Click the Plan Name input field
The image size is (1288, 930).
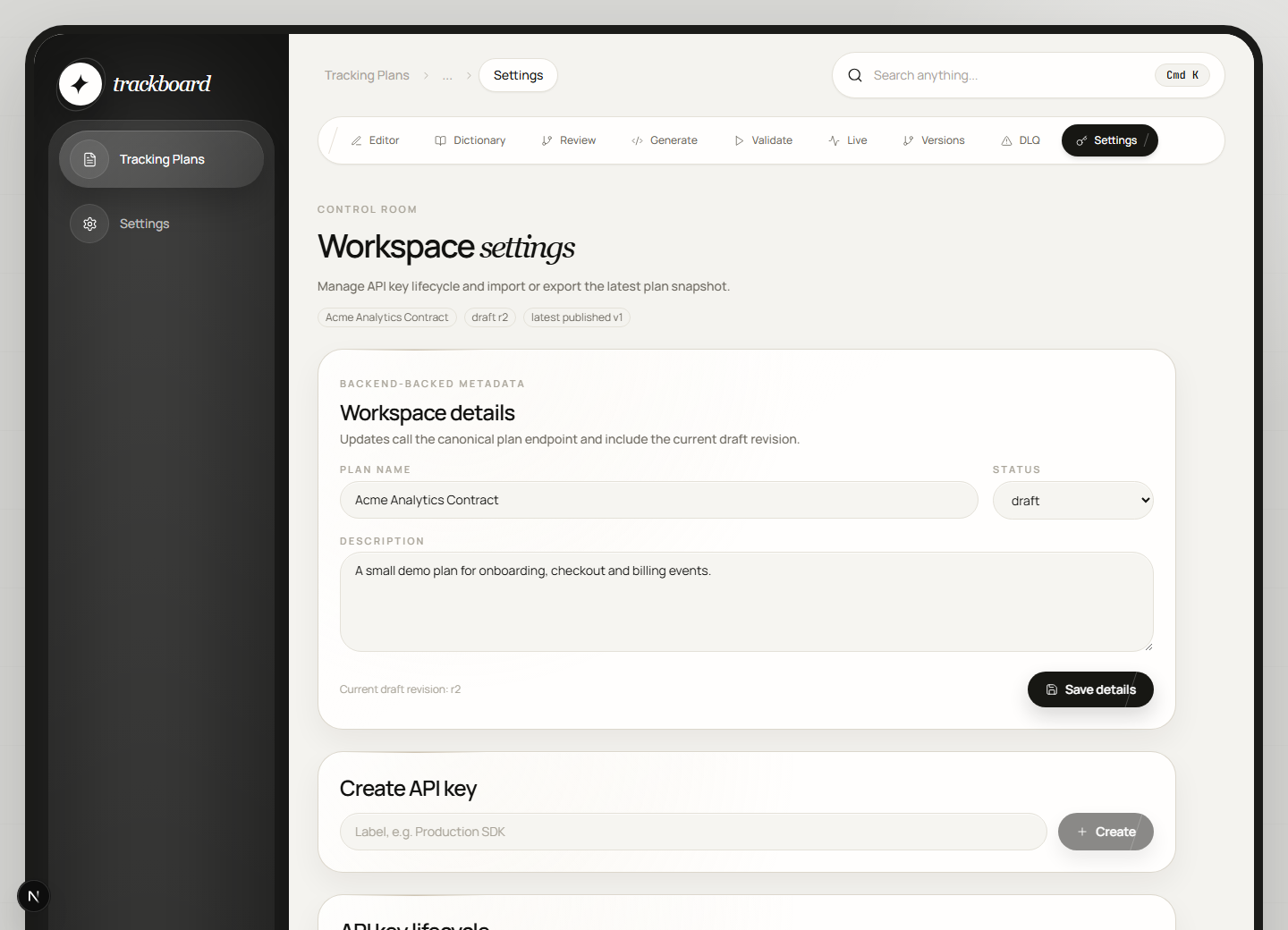[x=659, y=500]
